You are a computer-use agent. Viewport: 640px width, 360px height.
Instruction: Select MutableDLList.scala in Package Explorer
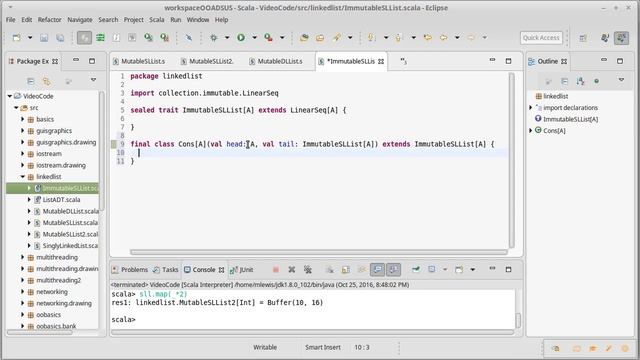pyautogui.click(x=70, y=211)
